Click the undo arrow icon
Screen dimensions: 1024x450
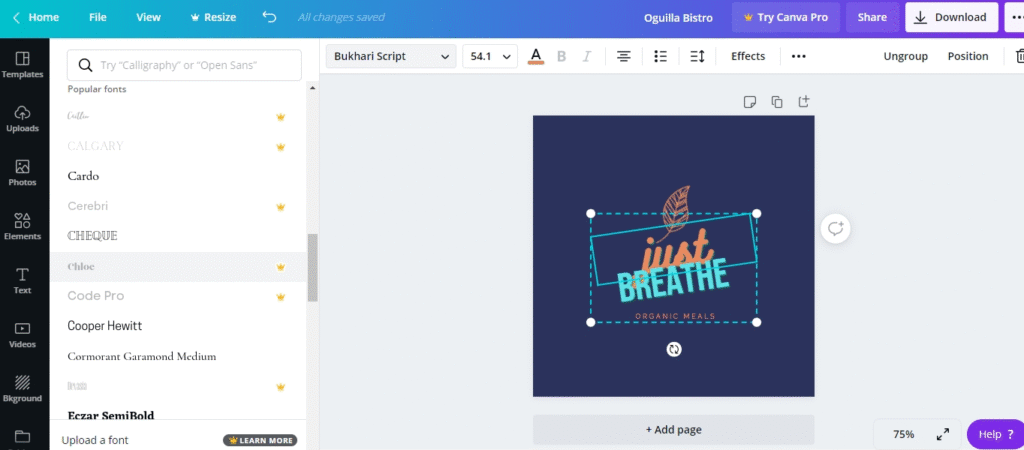[269, 17]
